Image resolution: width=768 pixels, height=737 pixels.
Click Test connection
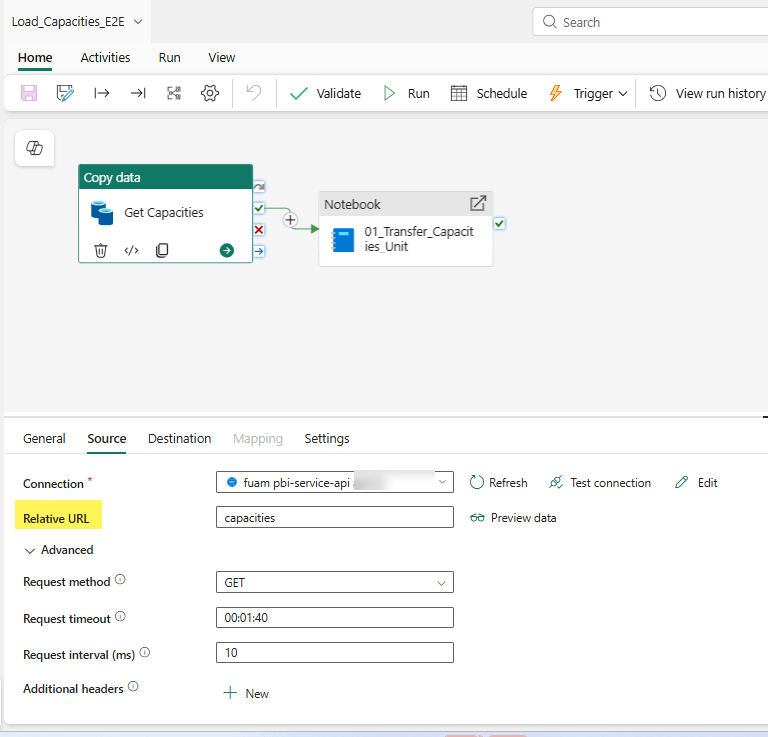pos(599,483)
